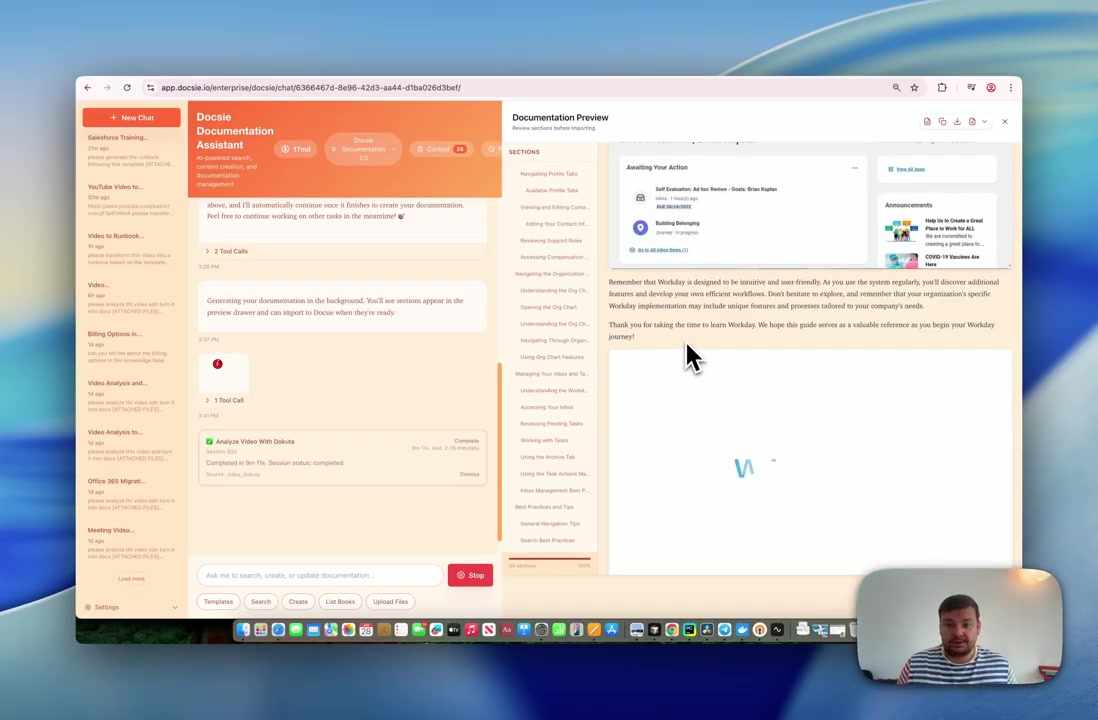Open the document view icon in Documentation Preview header
This screenshot has height=720, width=1098.
(928, 121)
